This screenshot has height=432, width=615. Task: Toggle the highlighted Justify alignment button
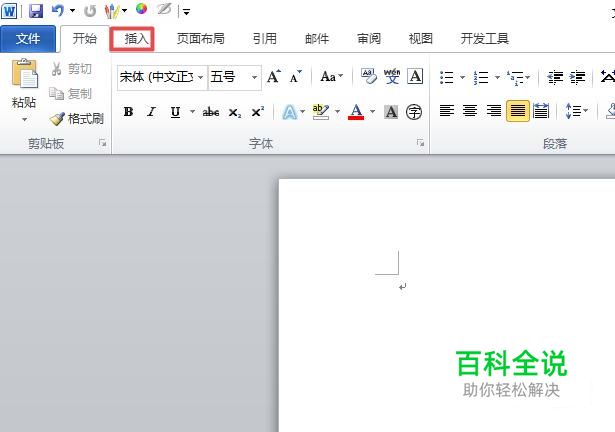click(x=517, y=111)
